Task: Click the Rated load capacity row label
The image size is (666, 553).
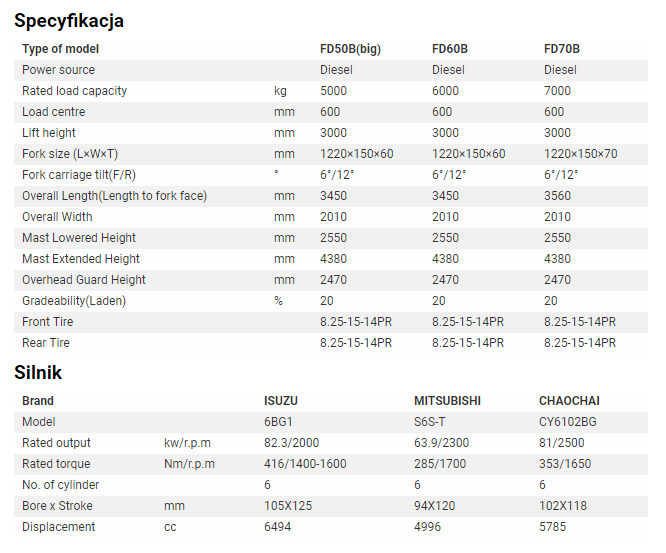Action: point(74,91)
